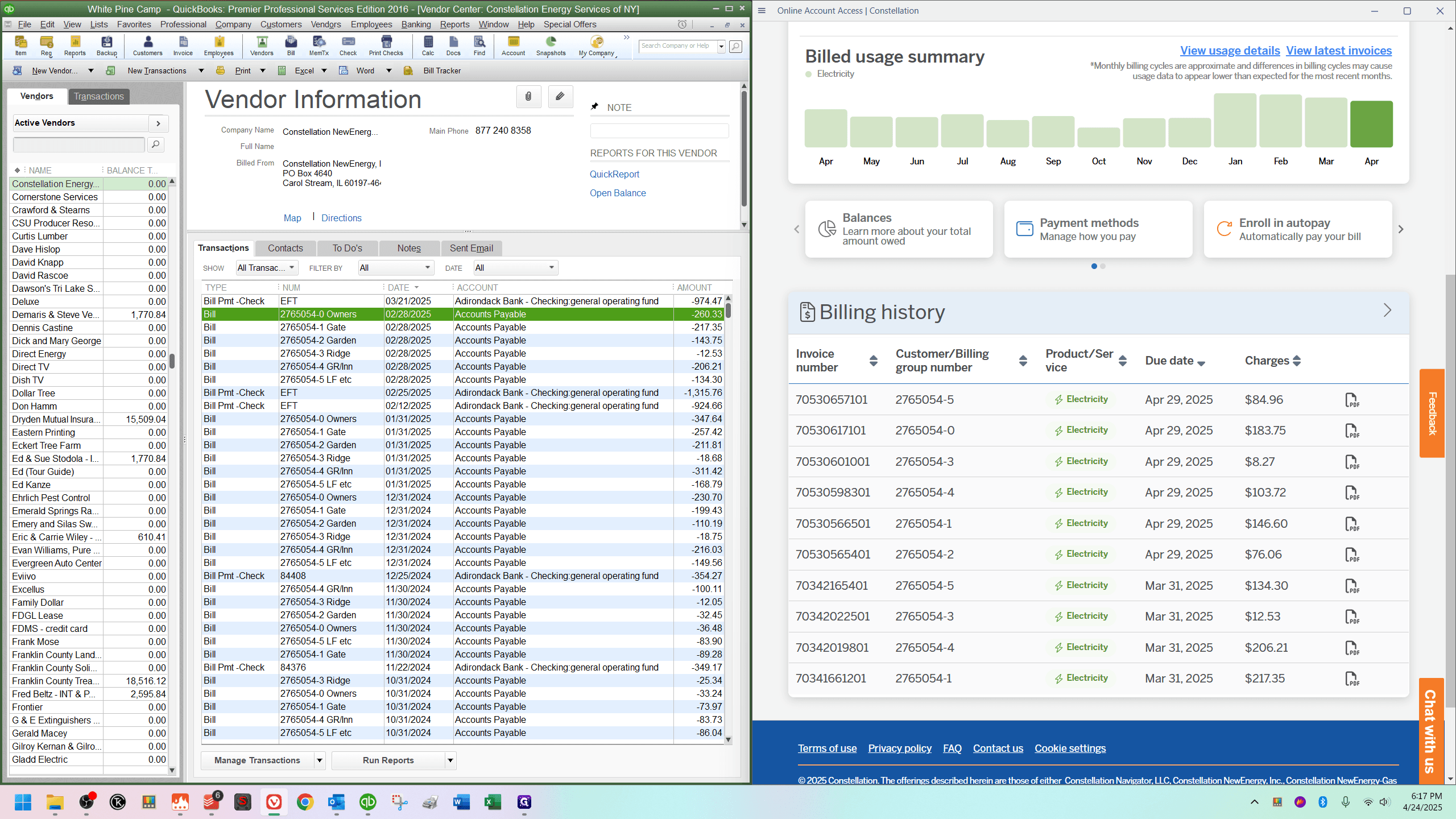1456x819 pixels.
Task: Click the Find toolbar icon
Action: [x=479, y=45]
